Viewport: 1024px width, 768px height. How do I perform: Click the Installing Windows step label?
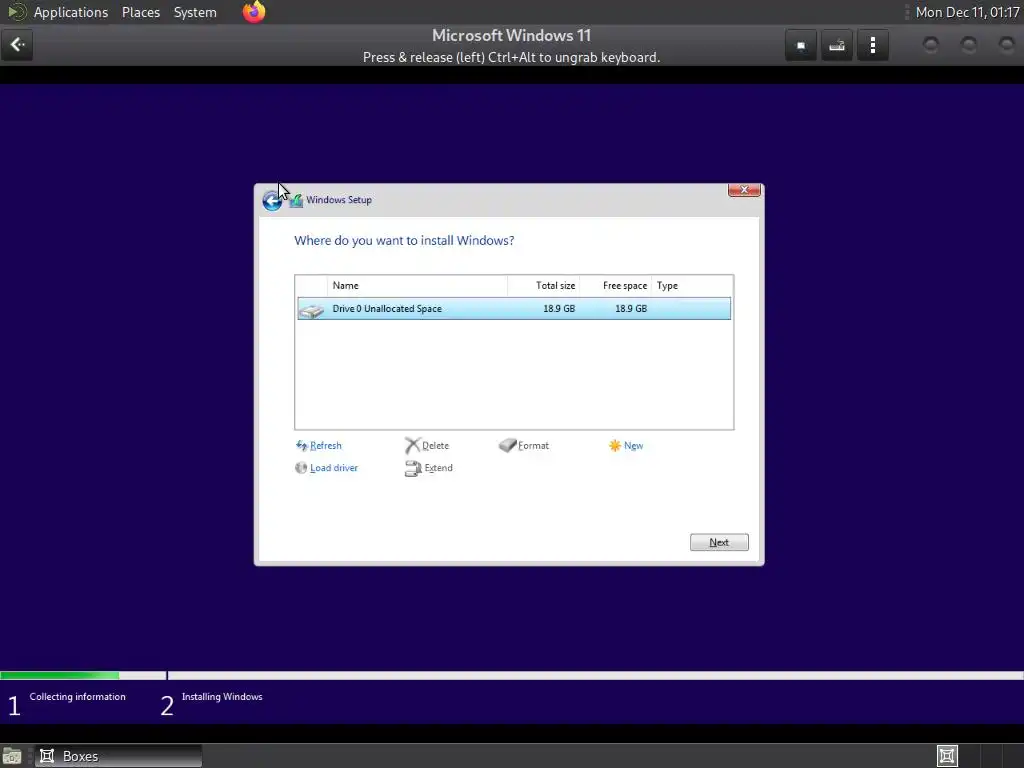222,697
